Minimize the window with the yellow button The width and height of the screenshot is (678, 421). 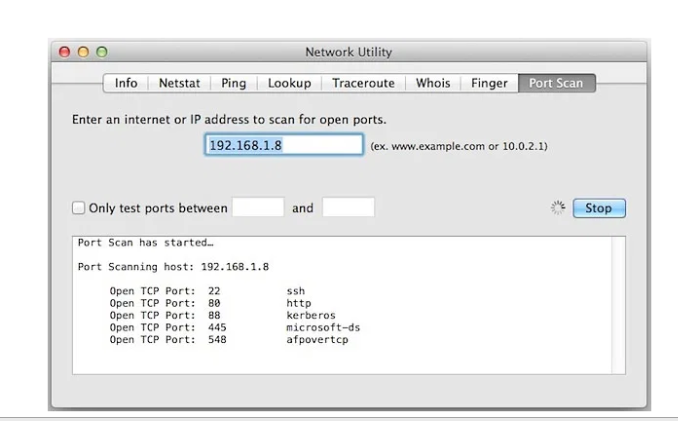pyautogui.click(x=83, y=52)
